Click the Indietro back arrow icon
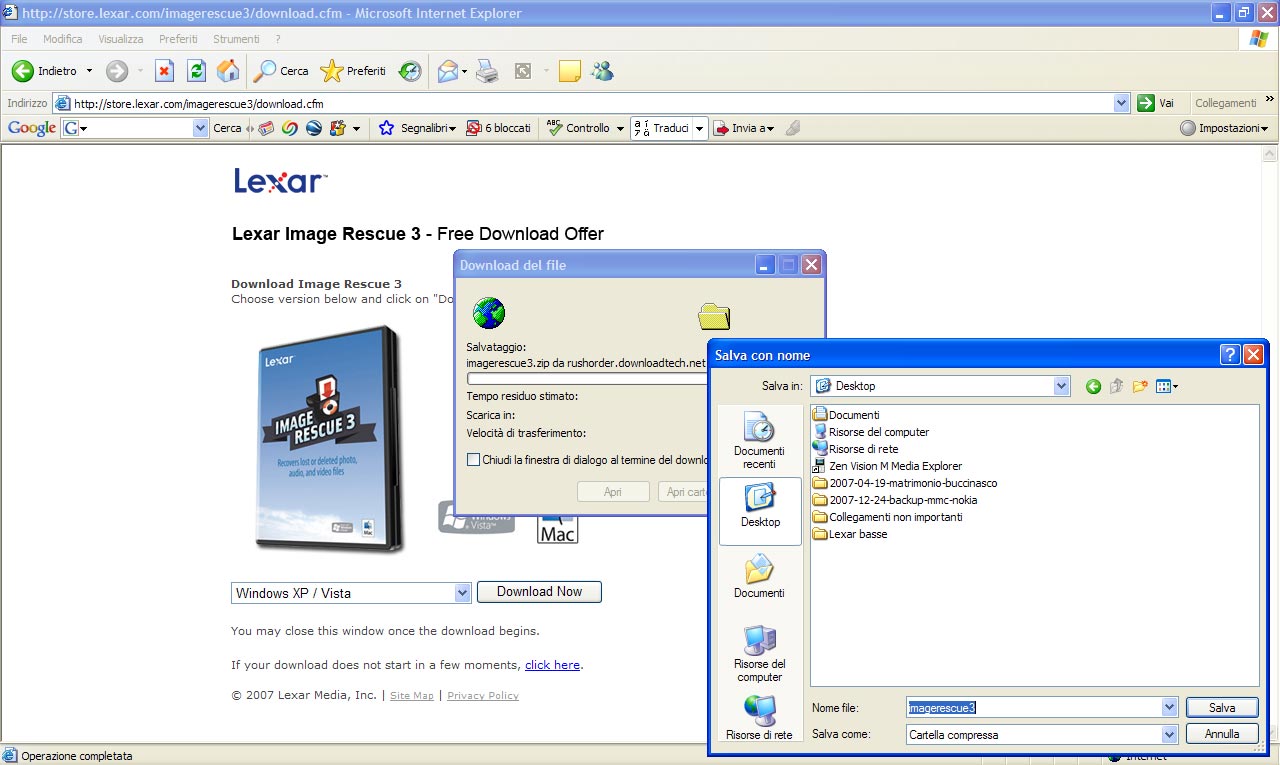Screen dimensions: 1280x765 (x=23, y=71)
